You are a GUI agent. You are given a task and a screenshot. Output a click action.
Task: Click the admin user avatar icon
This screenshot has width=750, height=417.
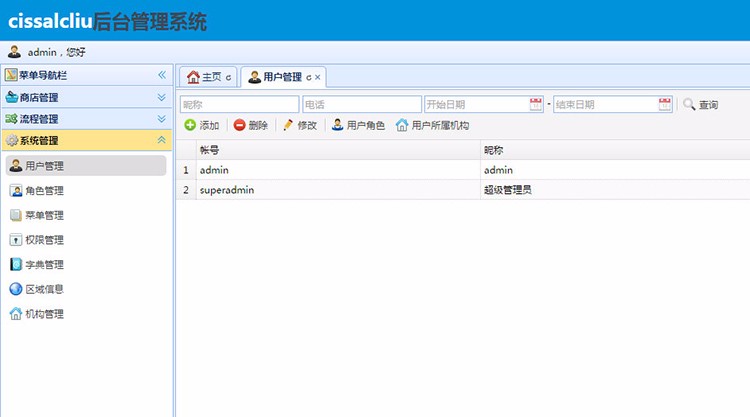point(14,52)
